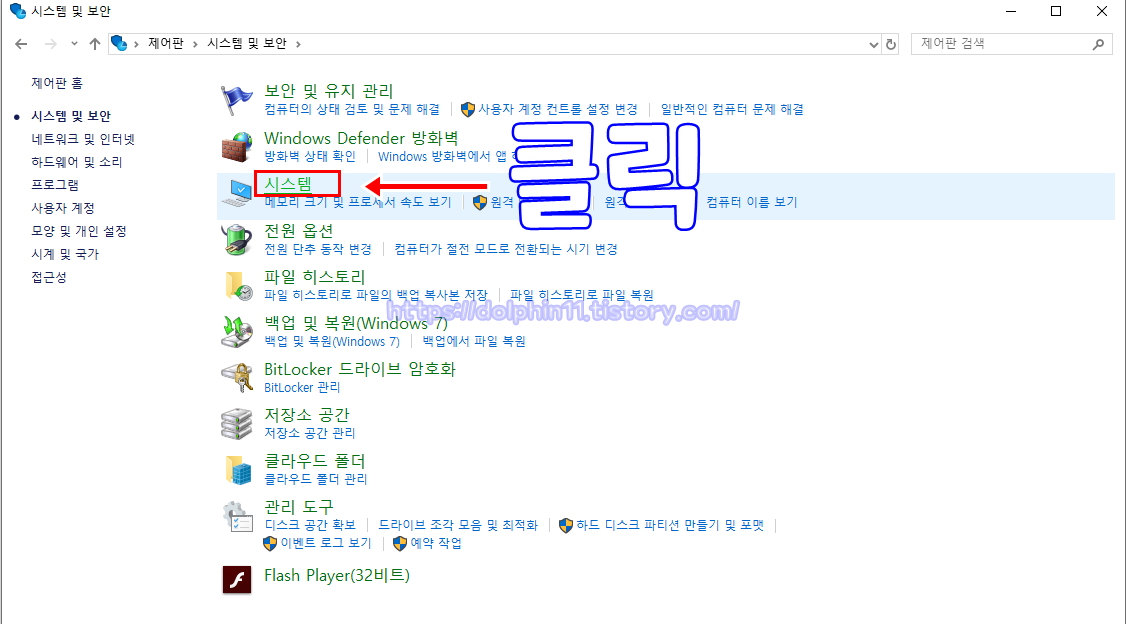The image size is (1126, 624).
Task: Click 일반적인 컴퓨터 문제 해결 link
Action: (x=732, y=109)
